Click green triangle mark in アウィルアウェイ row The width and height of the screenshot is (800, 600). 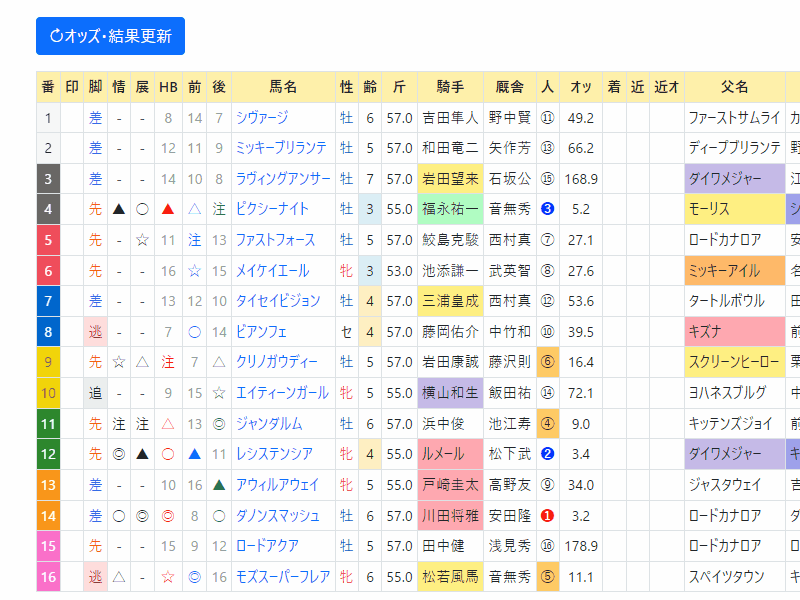(219, 485)
